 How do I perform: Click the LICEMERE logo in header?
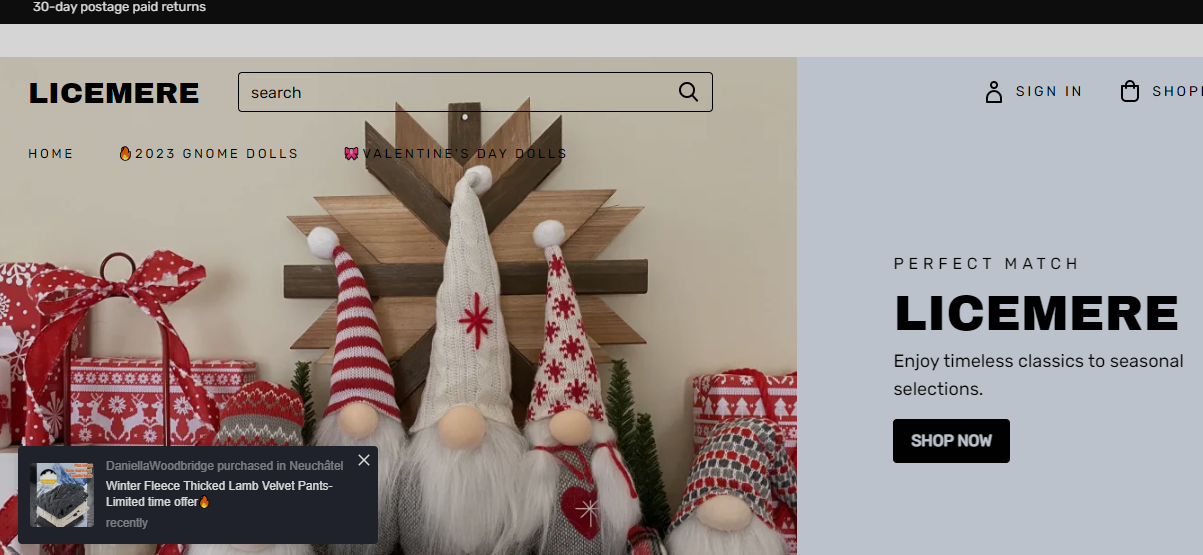[x=114, y=93]
